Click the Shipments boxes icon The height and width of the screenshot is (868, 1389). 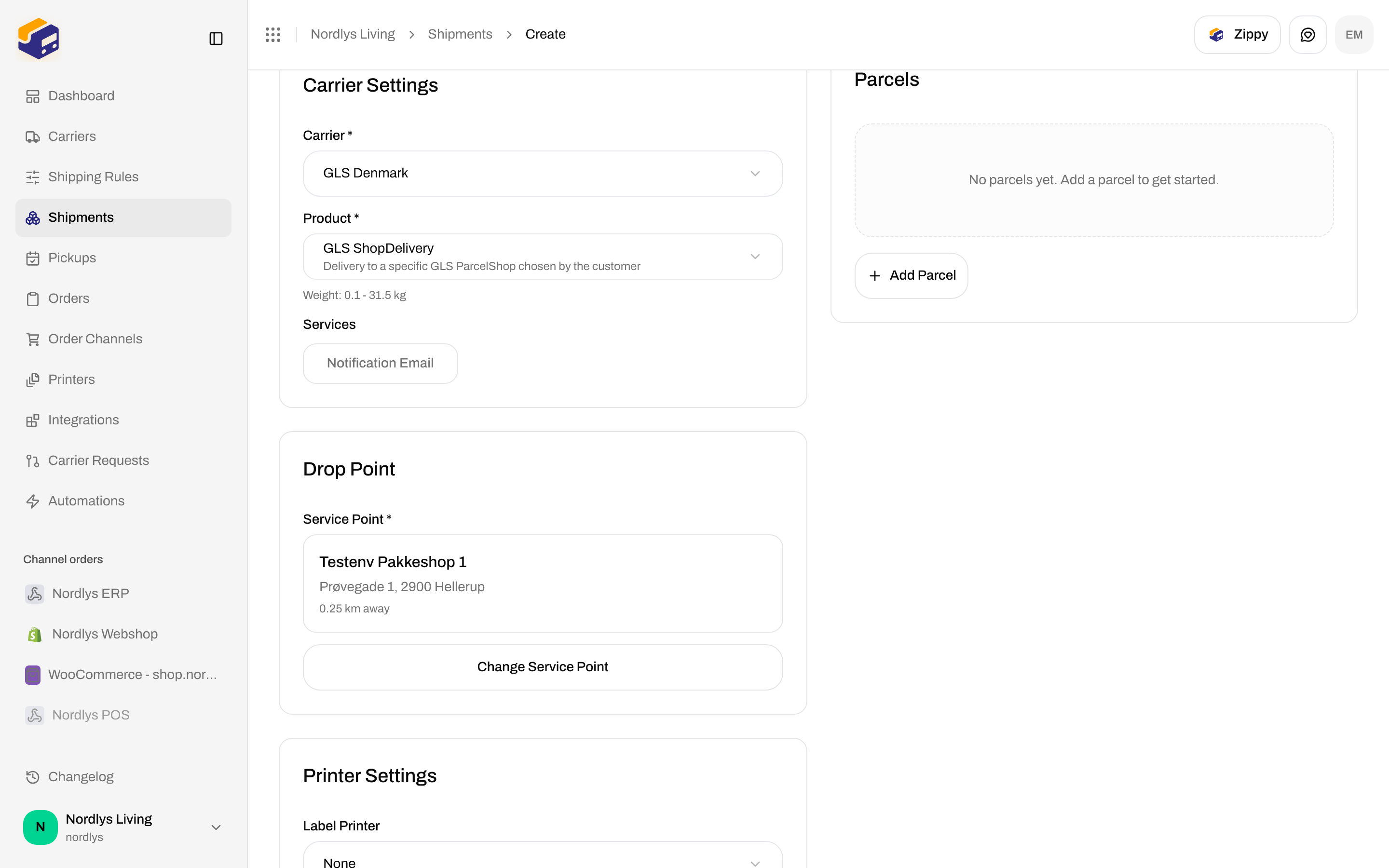pyautogui.click(x=33, y=217)
